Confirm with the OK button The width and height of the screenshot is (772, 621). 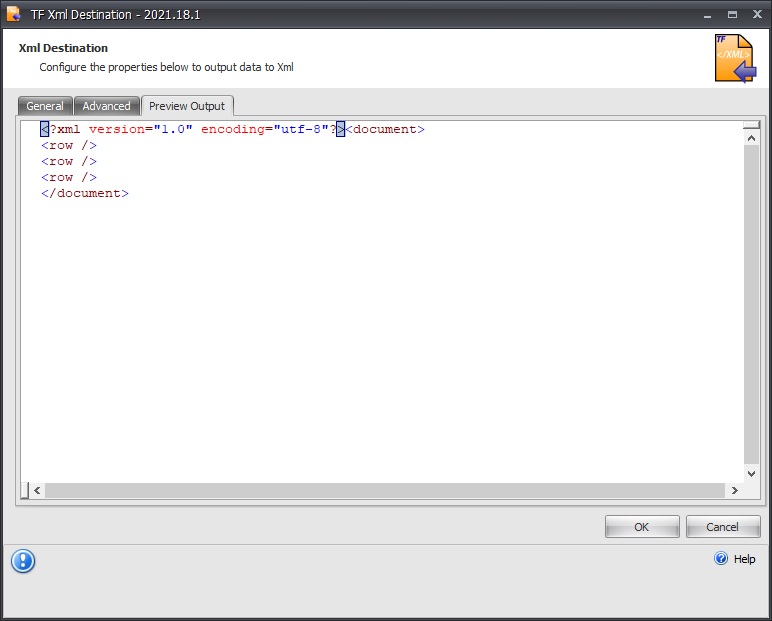pos(642,527)
